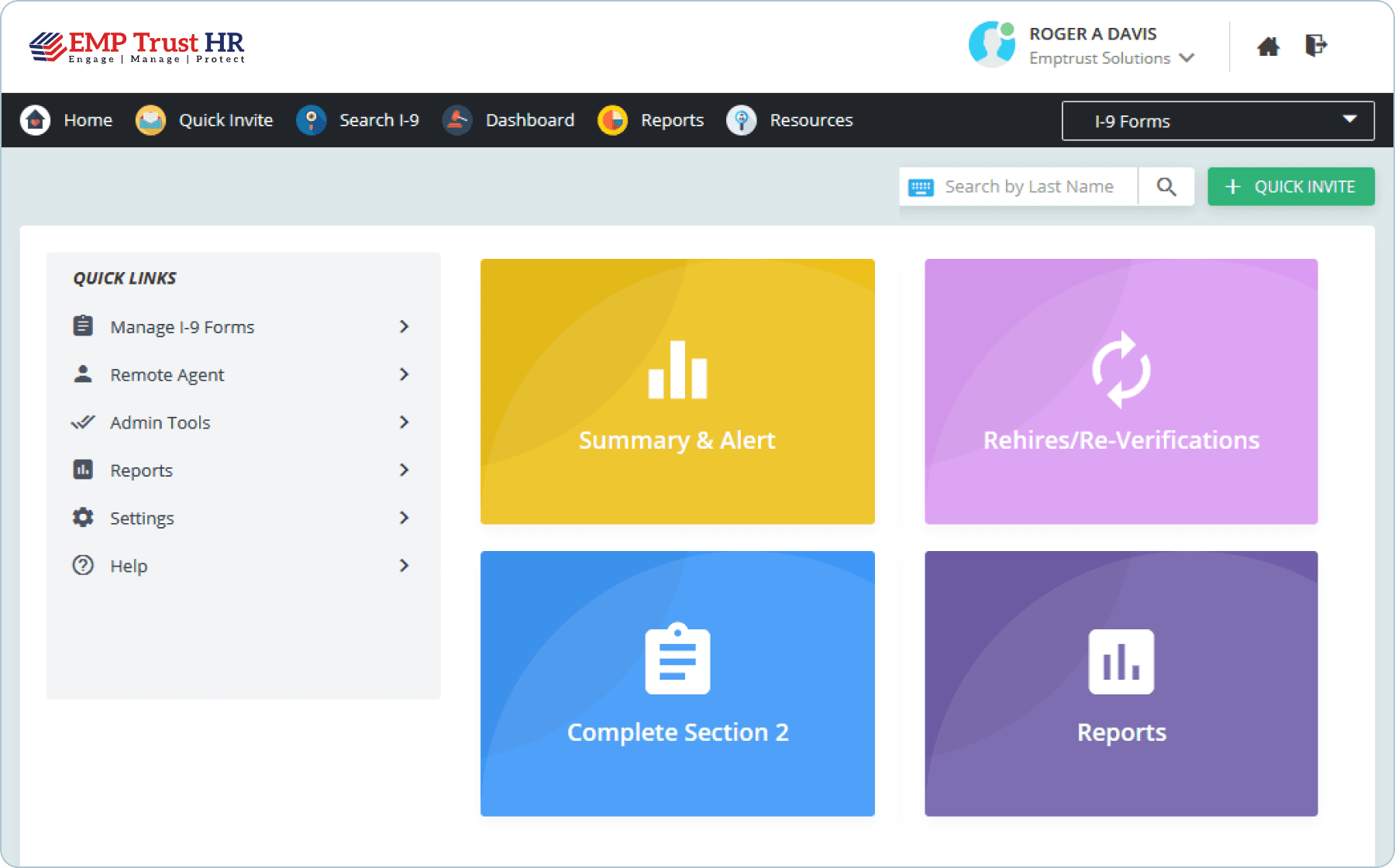Click the Settings gear icon
The image size is (1395, 868).
(x=83, y=518)
